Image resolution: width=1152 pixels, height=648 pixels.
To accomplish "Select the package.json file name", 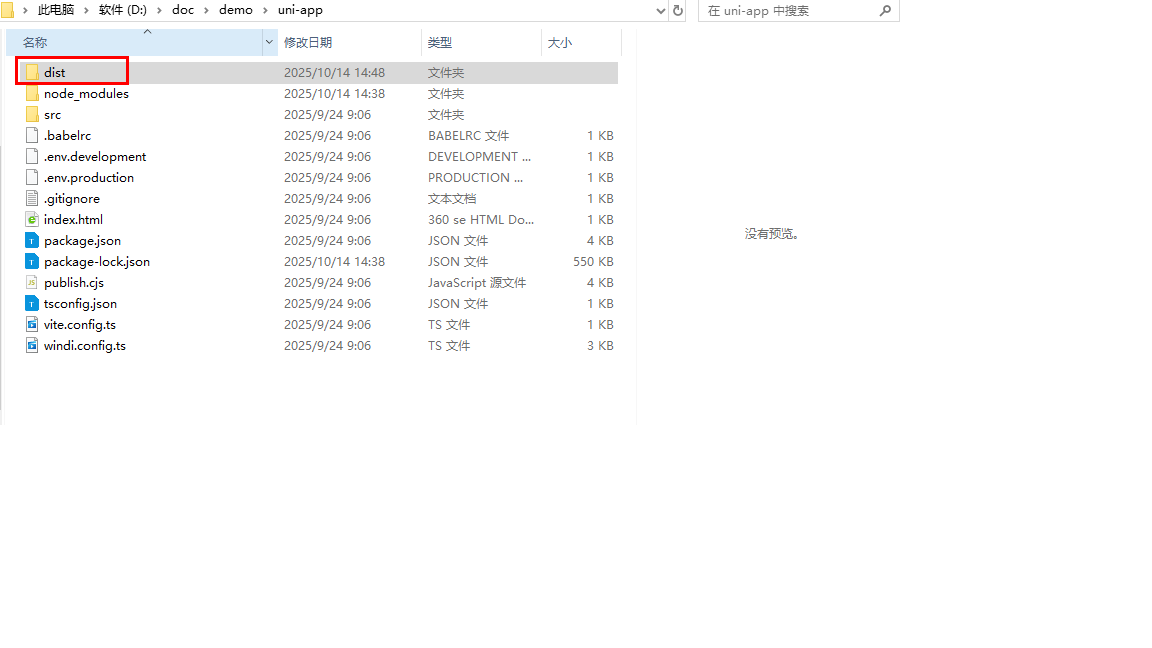I will (82, 240).
